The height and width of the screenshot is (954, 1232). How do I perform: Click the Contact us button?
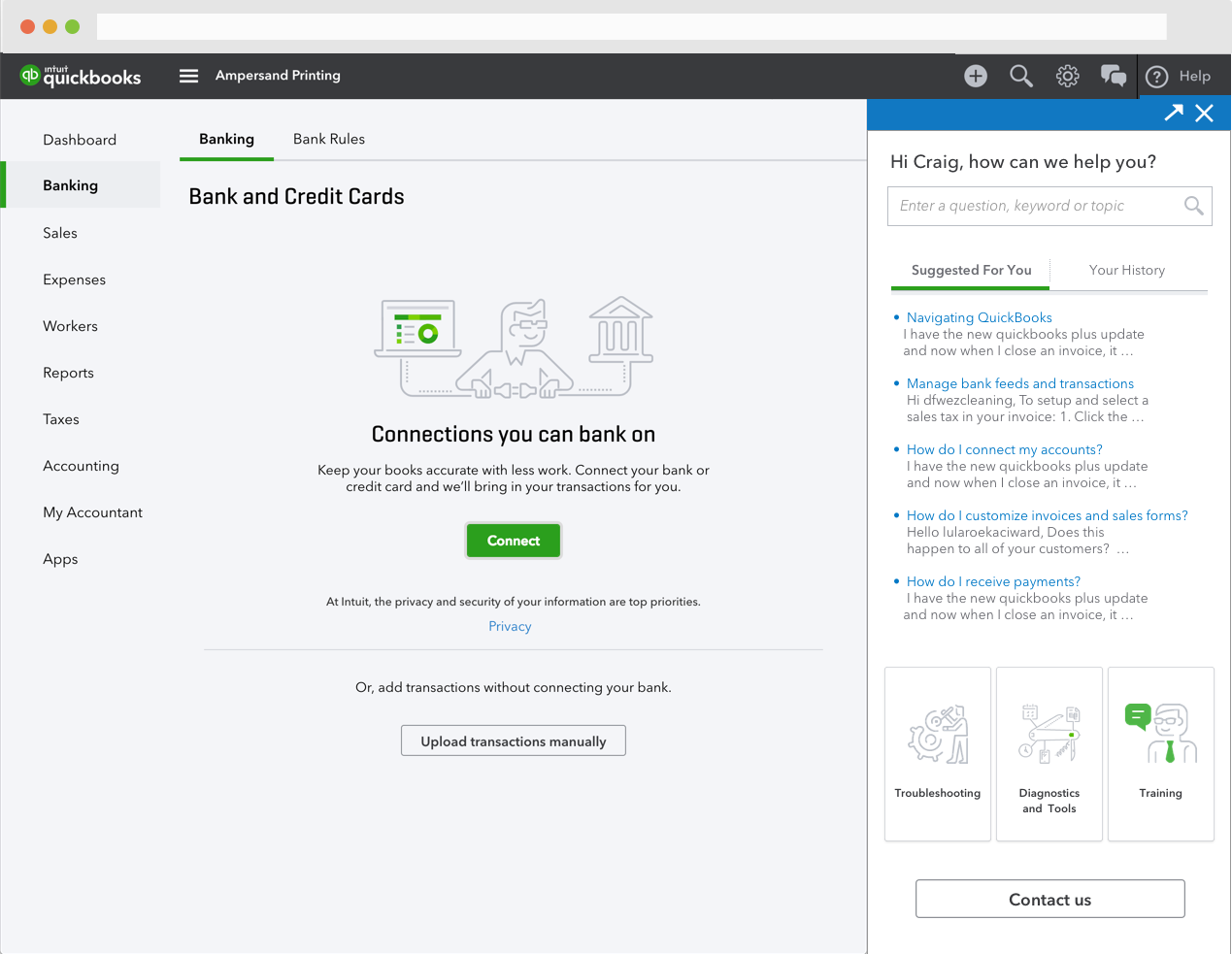(x=1050, y=899)
